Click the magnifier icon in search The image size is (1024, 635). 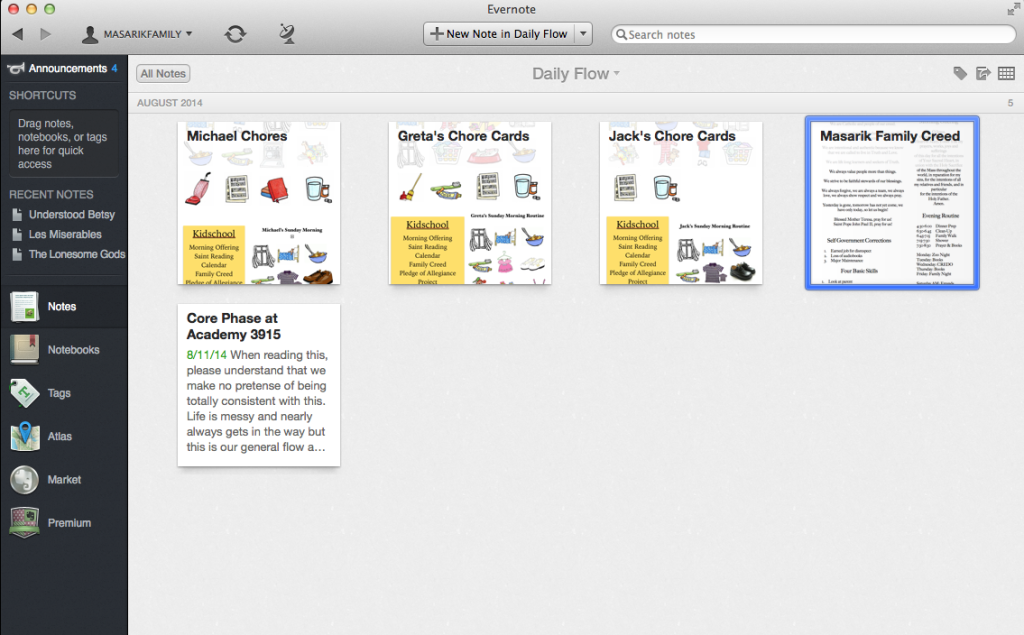click(x=621, y=35)
